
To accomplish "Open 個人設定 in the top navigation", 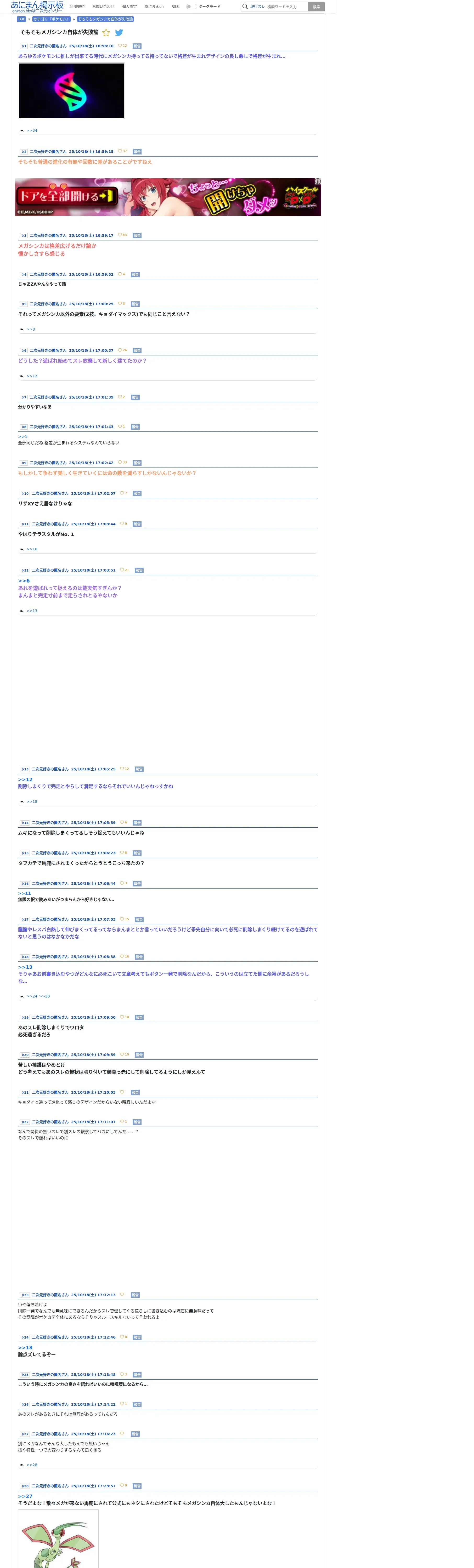I will pos(129,7).
